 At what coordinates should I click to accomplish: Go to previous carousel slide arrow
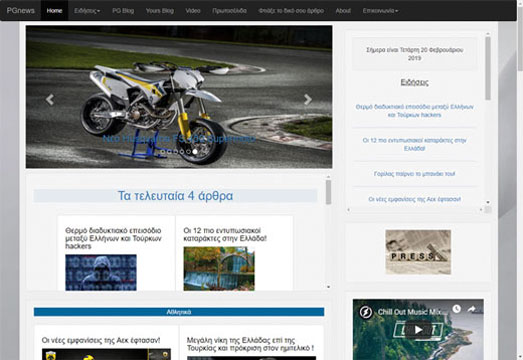[50, 99]
